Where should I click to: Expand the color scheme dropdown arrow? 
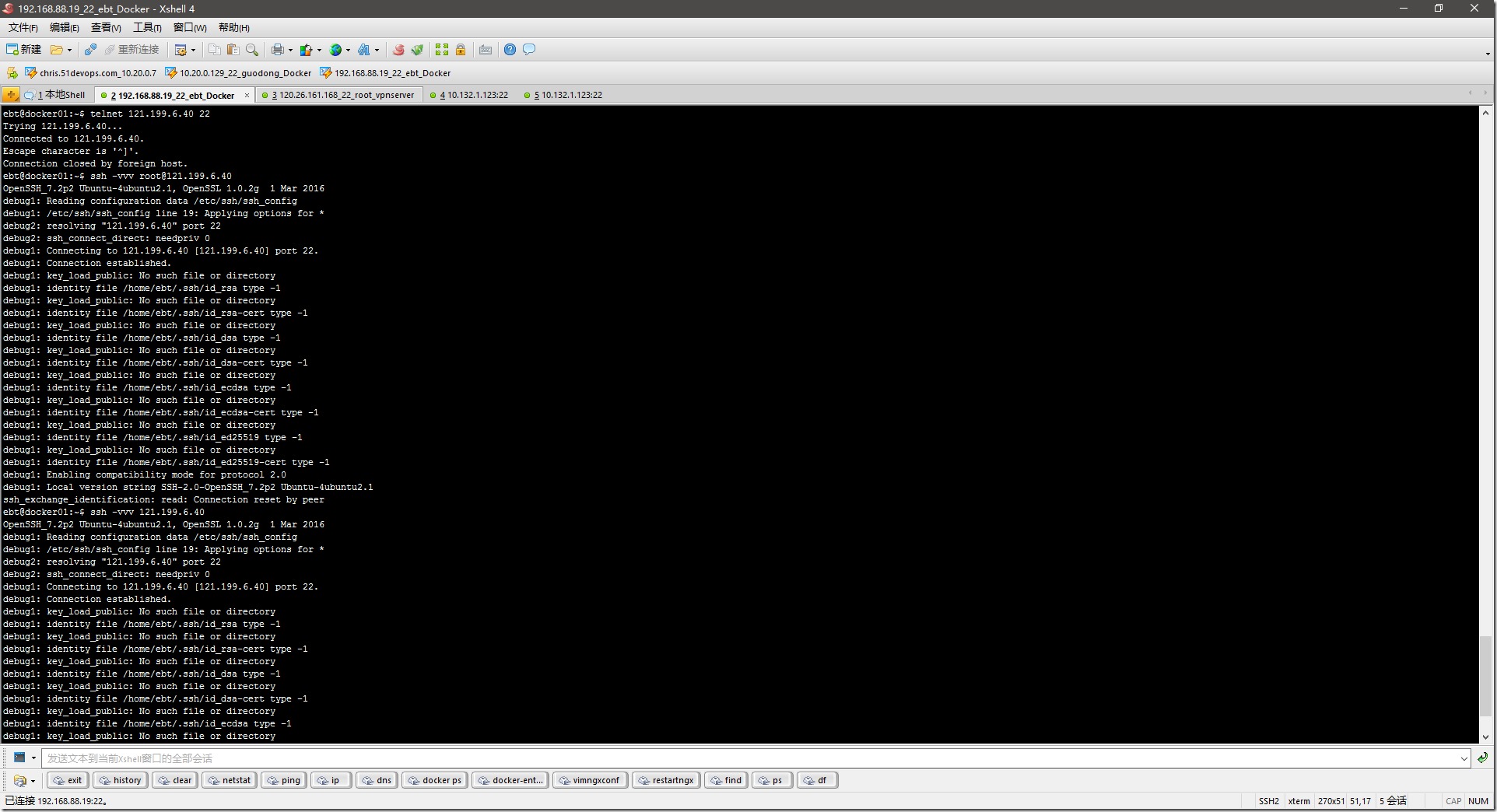point(319,50)
